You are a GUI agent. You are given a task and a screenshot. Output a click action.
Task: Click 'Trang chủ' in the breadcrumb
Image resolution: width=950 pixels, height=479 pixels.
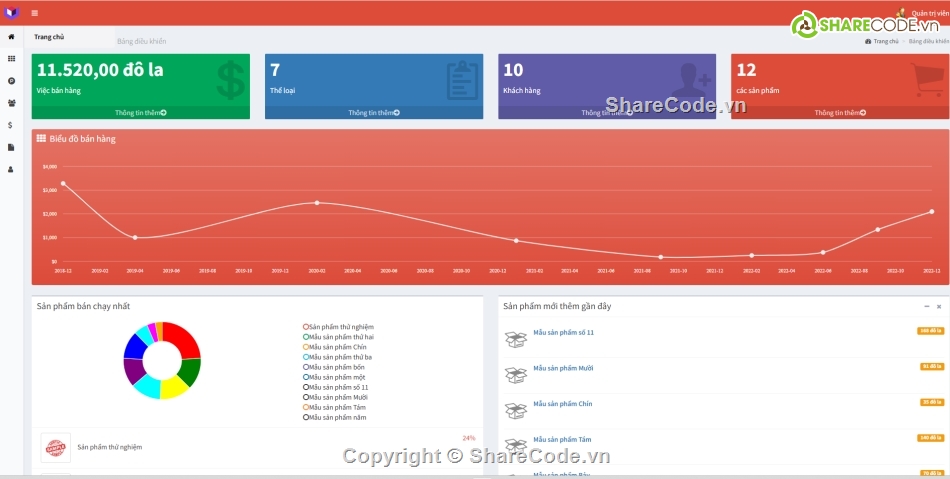(x=885, y=42)
